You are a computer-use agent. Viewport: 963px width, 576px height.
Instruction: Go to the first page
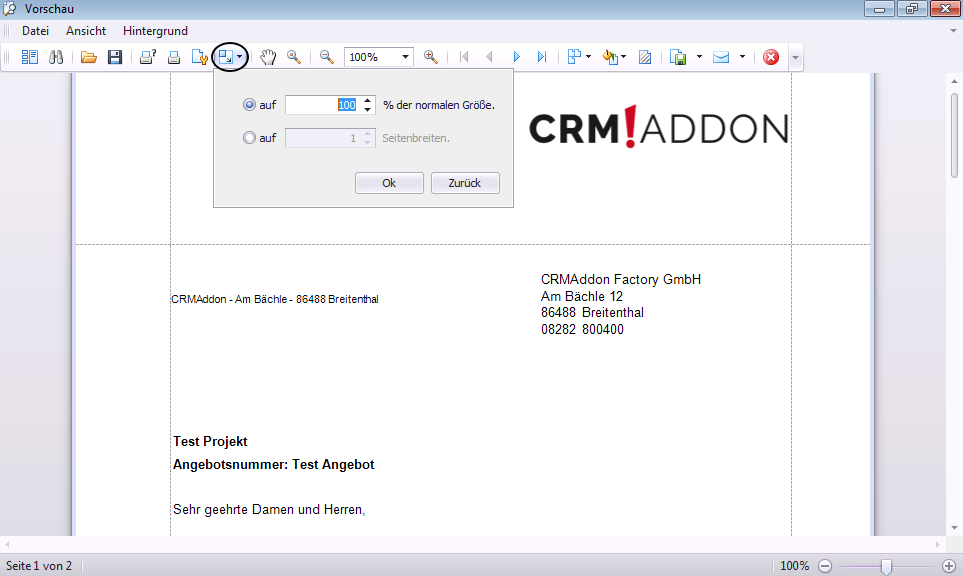[464, 57]
